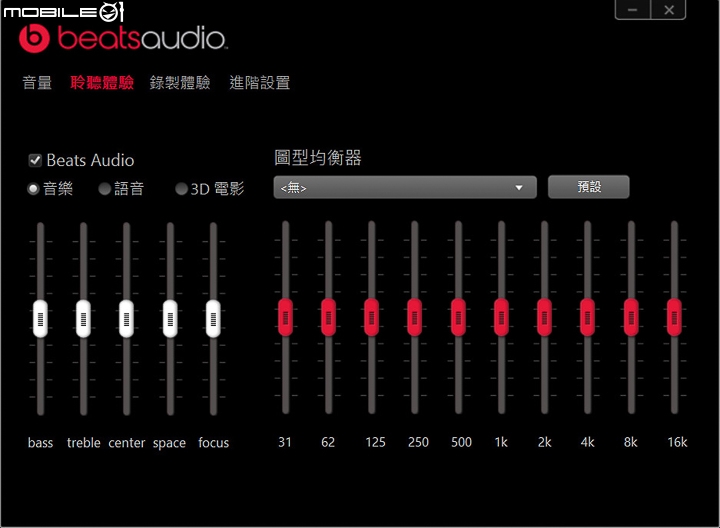Click the 125 Hz equalizer slider handle
The height and width of the screenshot is (528, 720).
[371, 317]
